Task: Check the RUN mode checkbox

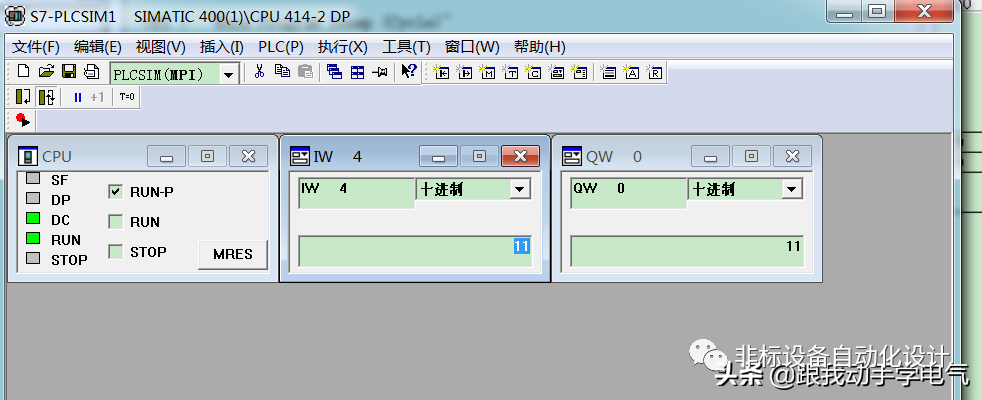Action: (x=115, y=222)
